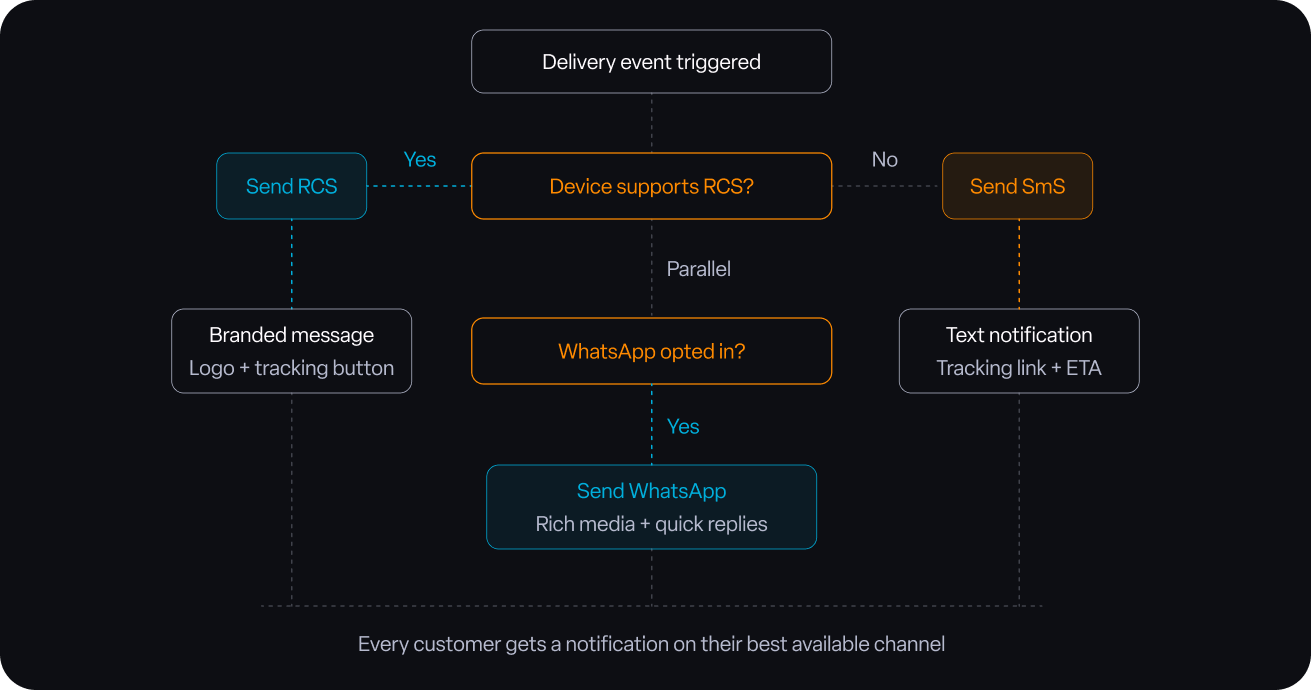Screen dimensions: 1311x690
Task: Click dashed connector beneath "Delivery event triggered" node
Action: coord(652,122)
